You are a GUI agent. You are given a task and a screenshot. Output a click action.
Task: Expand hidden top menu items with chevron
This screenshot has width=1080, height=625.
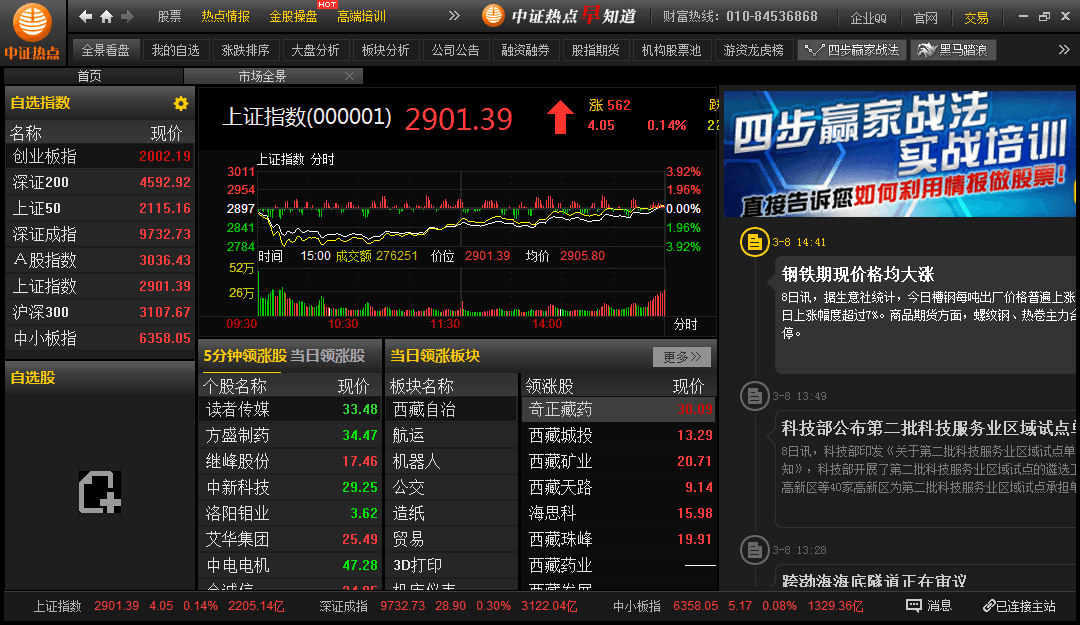454,17
